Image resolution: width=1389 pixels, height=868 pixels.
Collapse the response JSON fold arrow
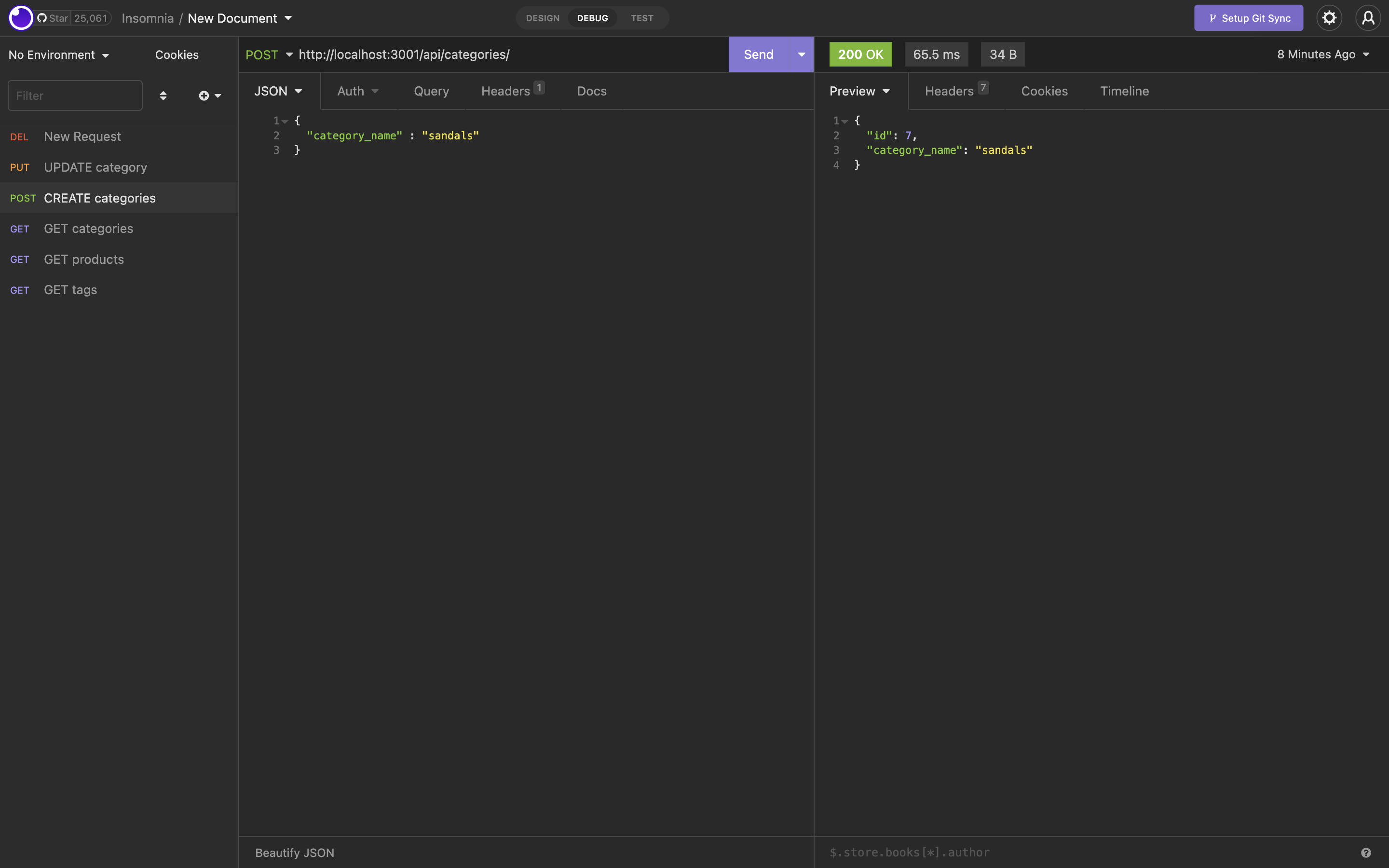point(844,121)
